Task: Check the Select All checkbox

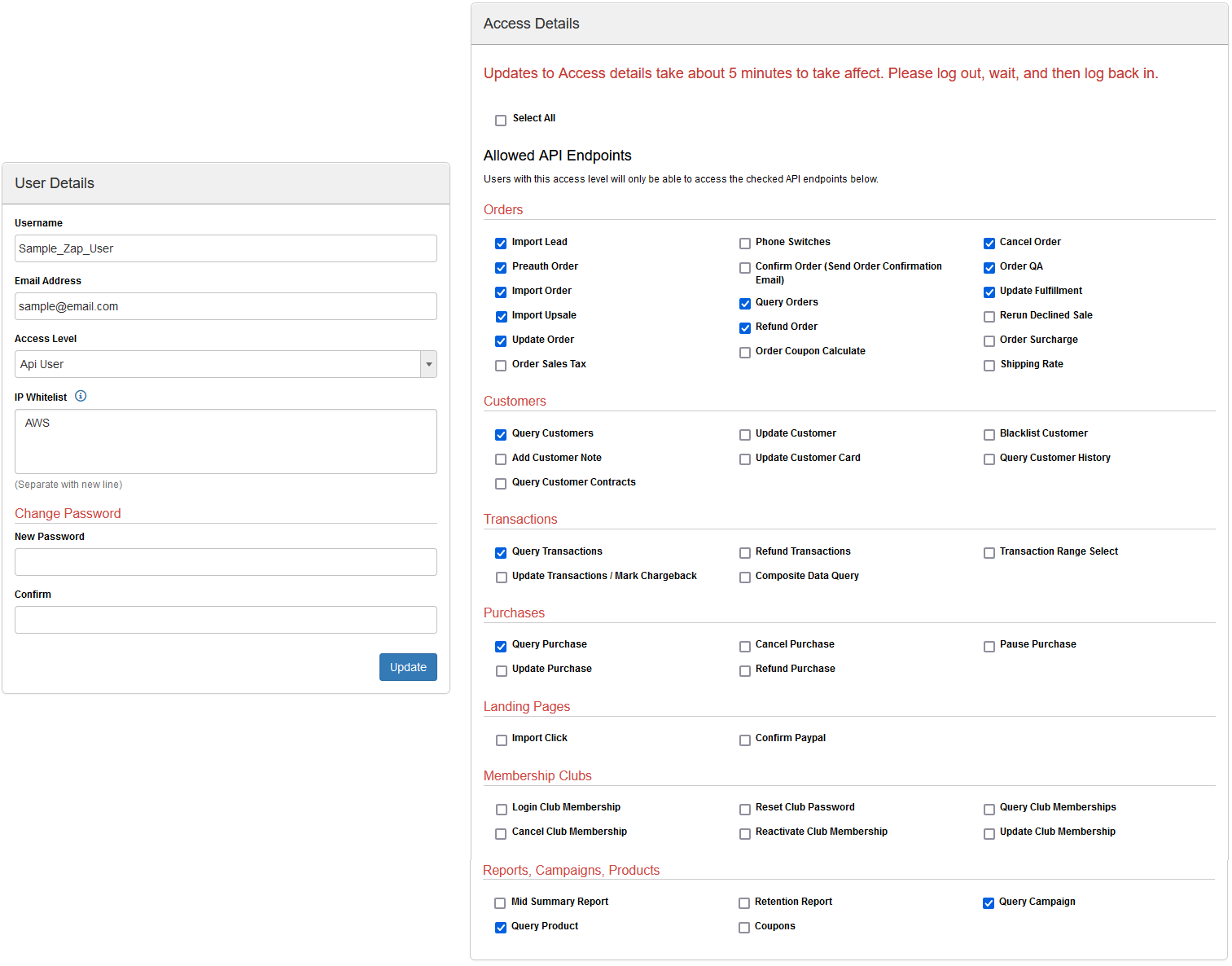Action: tap(501, 121)
